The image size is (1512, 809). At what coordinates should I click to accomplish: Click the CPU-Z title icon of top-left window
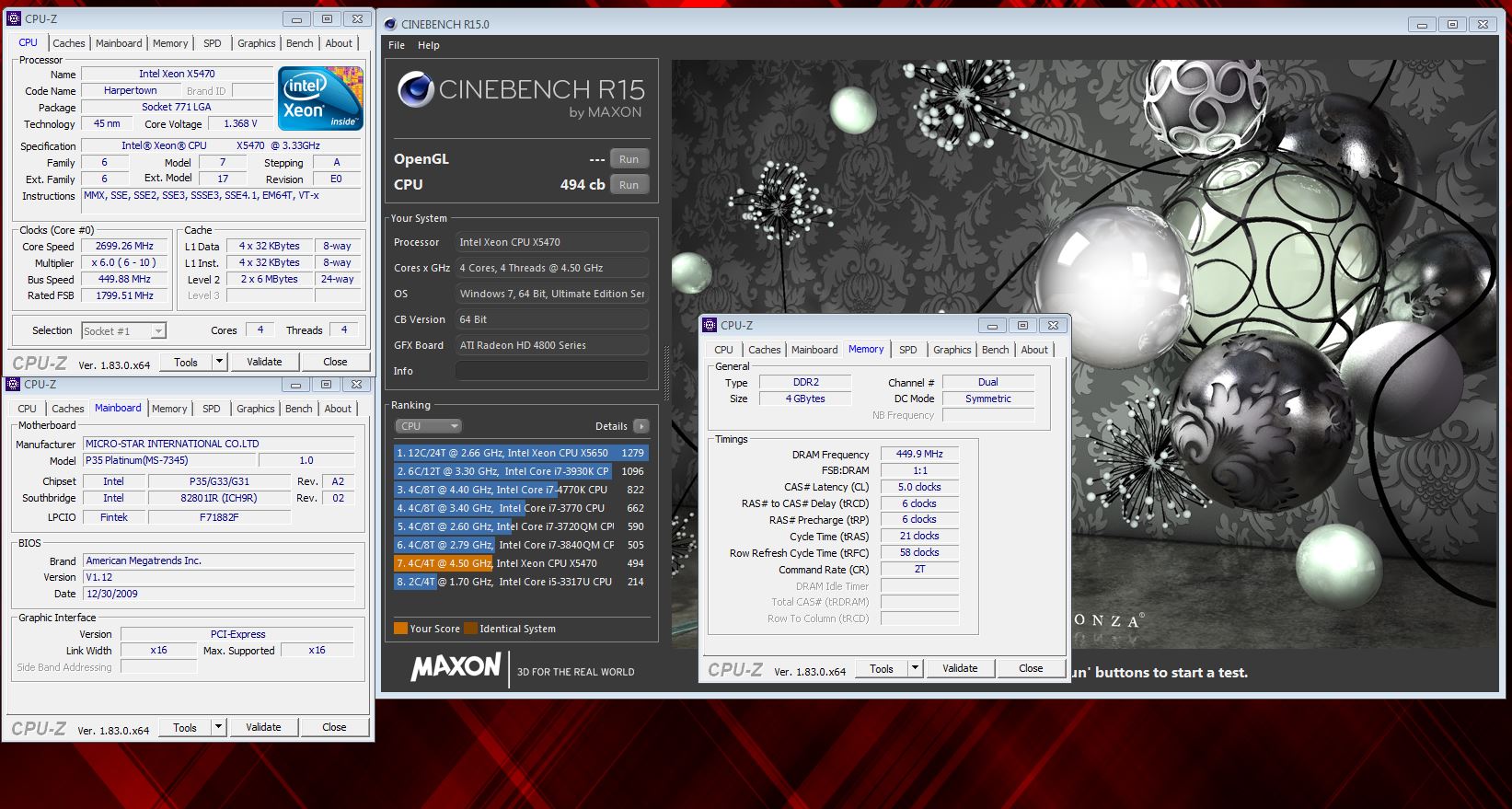(14, 18)
